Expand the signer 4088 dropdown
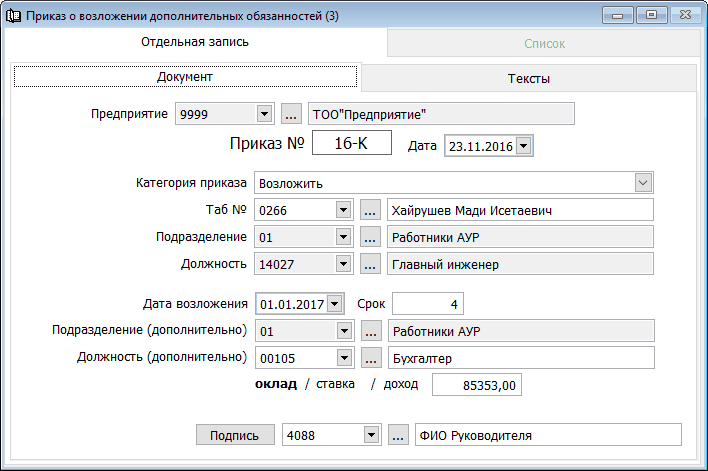This screenshot has width=708, height=471. coord(372,435)
